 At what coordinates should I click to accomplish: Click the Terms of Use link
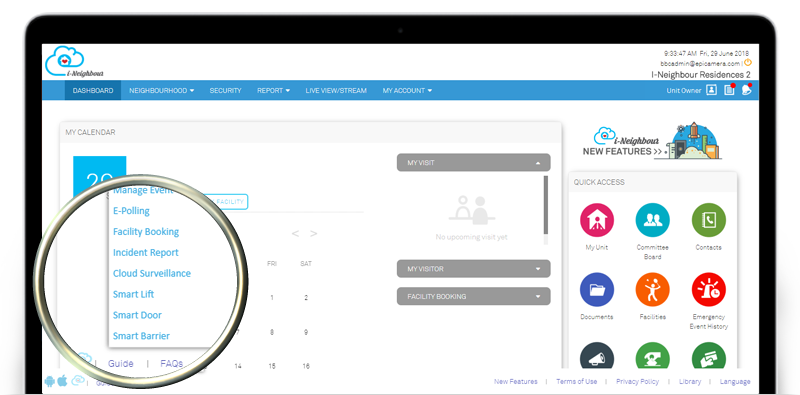577,381
